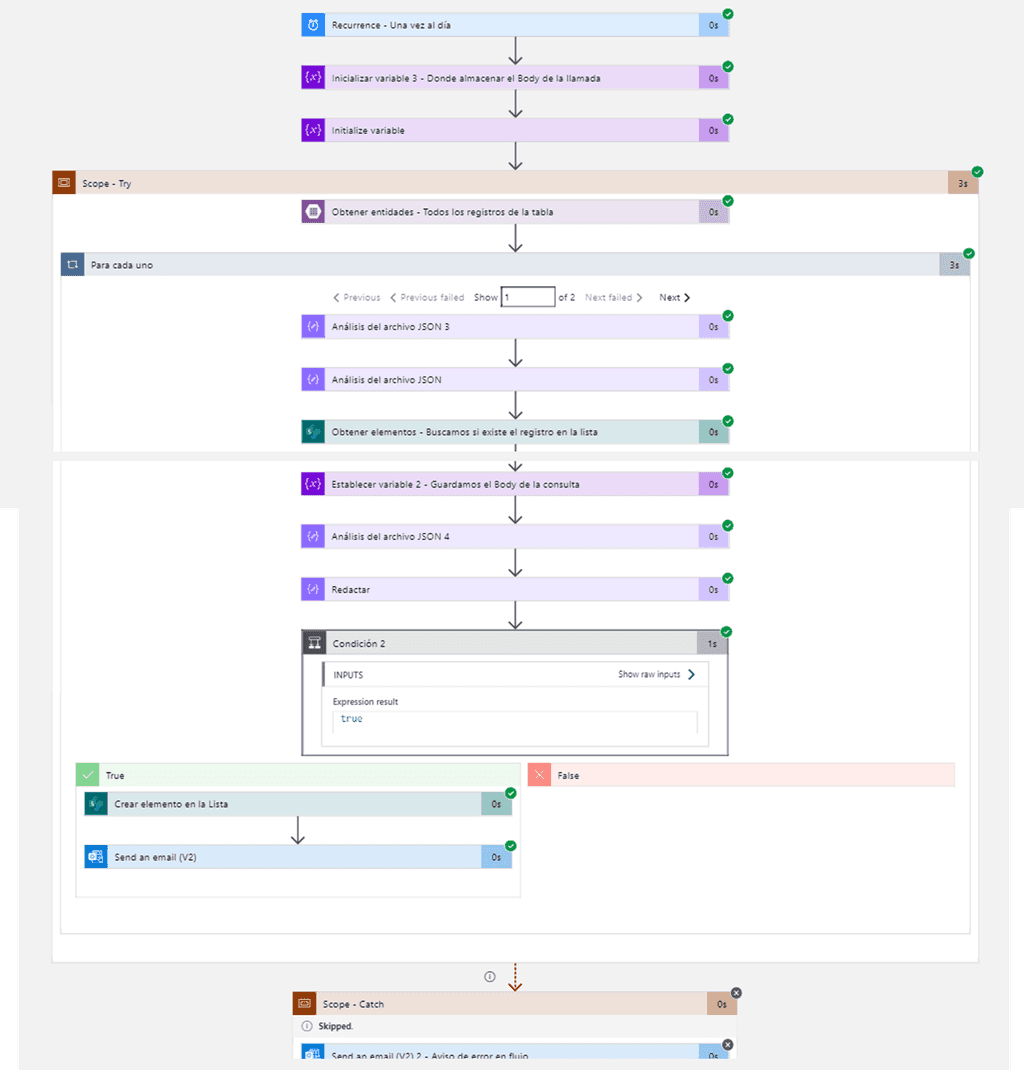Click the iteration number input field
Screen dimensions: 1024x1070
click(528, 297)
